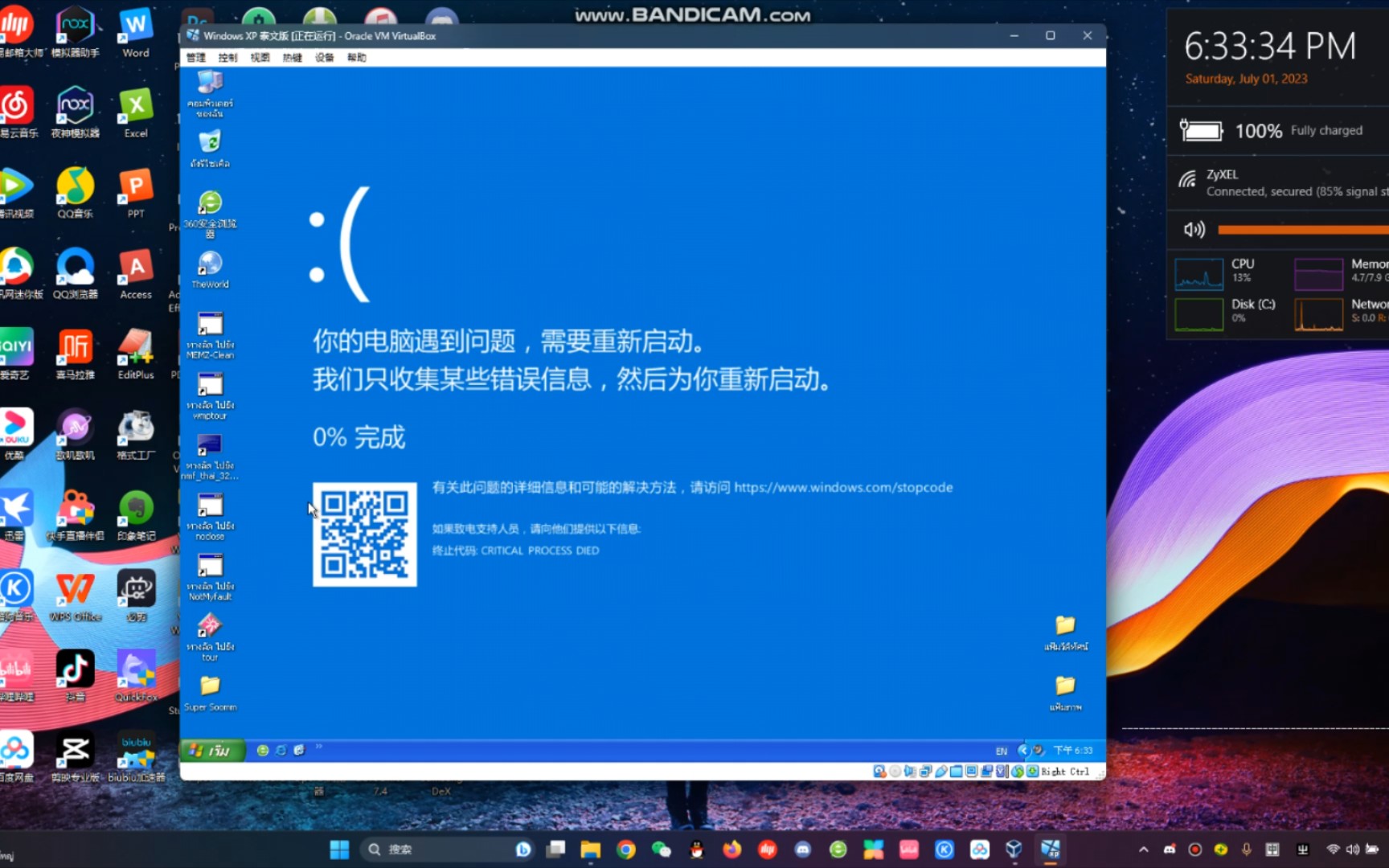Open Firefox from host taskbar

(x=732, y=850)
